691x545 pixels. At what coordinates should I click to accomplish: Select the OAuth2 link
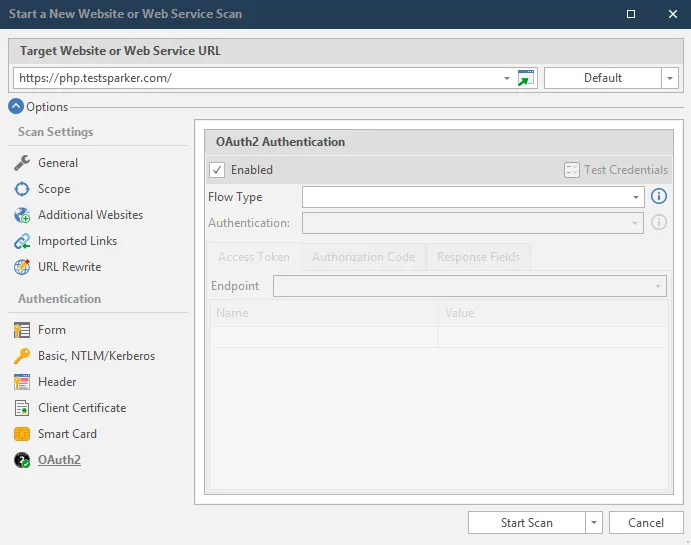click(59, 460)
